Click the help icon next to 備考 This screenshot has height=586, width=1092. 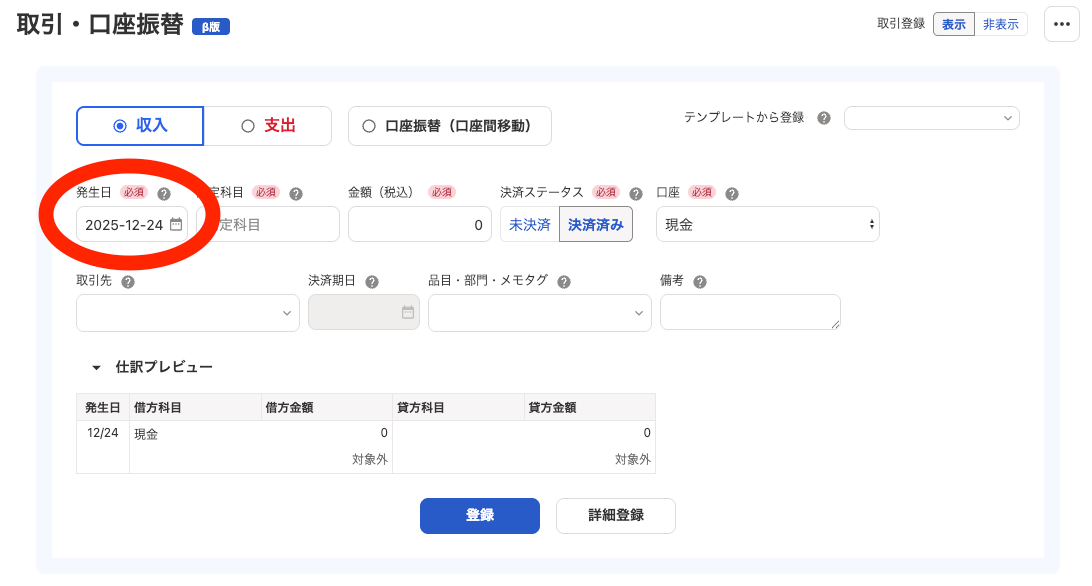click(x=700, y=281)
